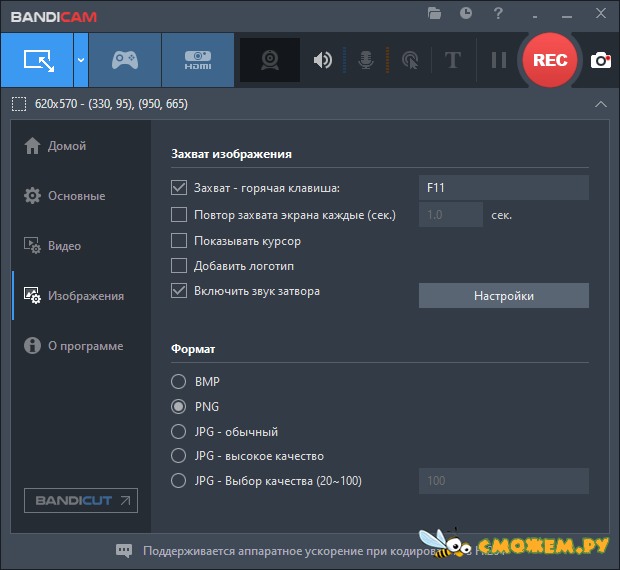This screenshot has width=620, height=570.
Task: Click the speech bubble message icon
Action: pos(124,550)
